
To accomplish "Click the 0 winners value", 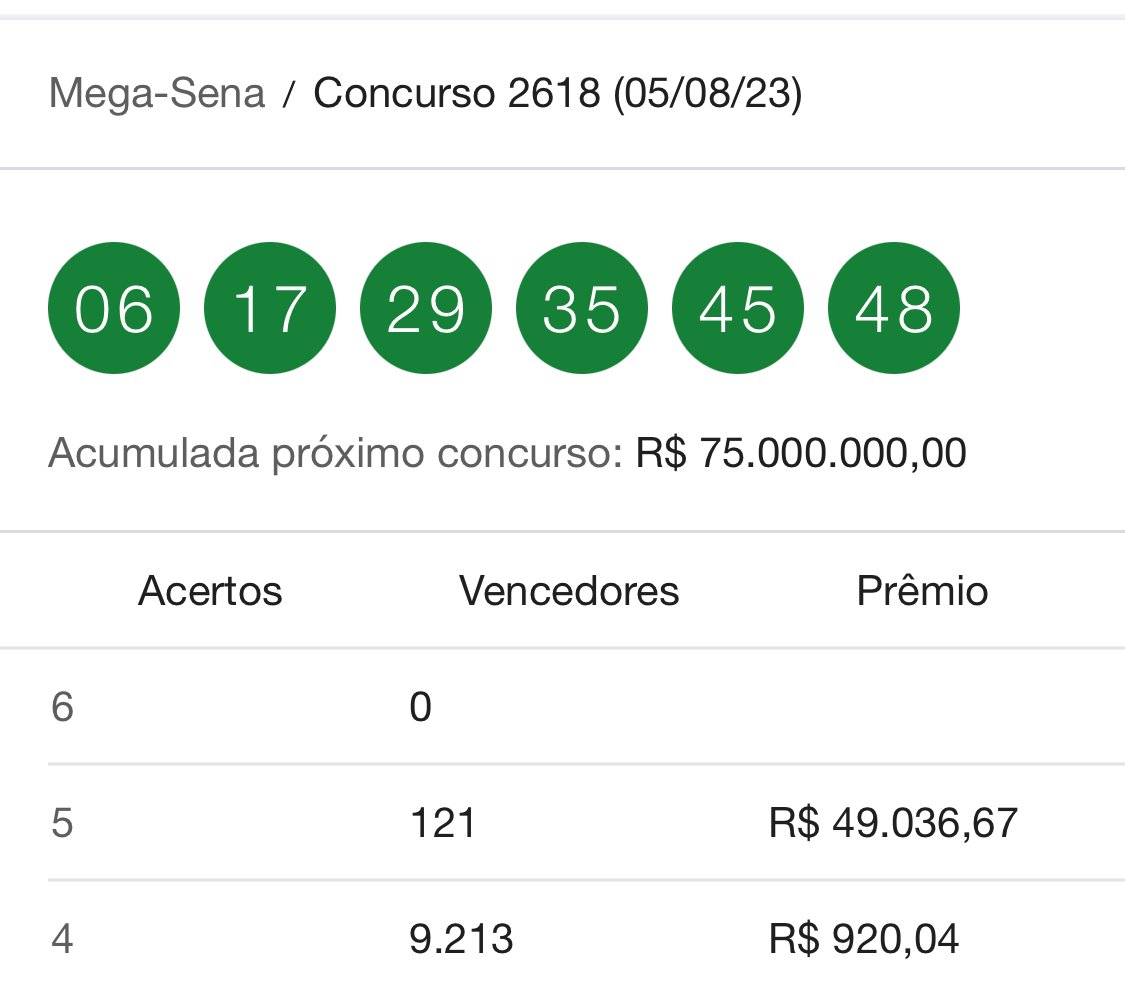I will 420,707.
